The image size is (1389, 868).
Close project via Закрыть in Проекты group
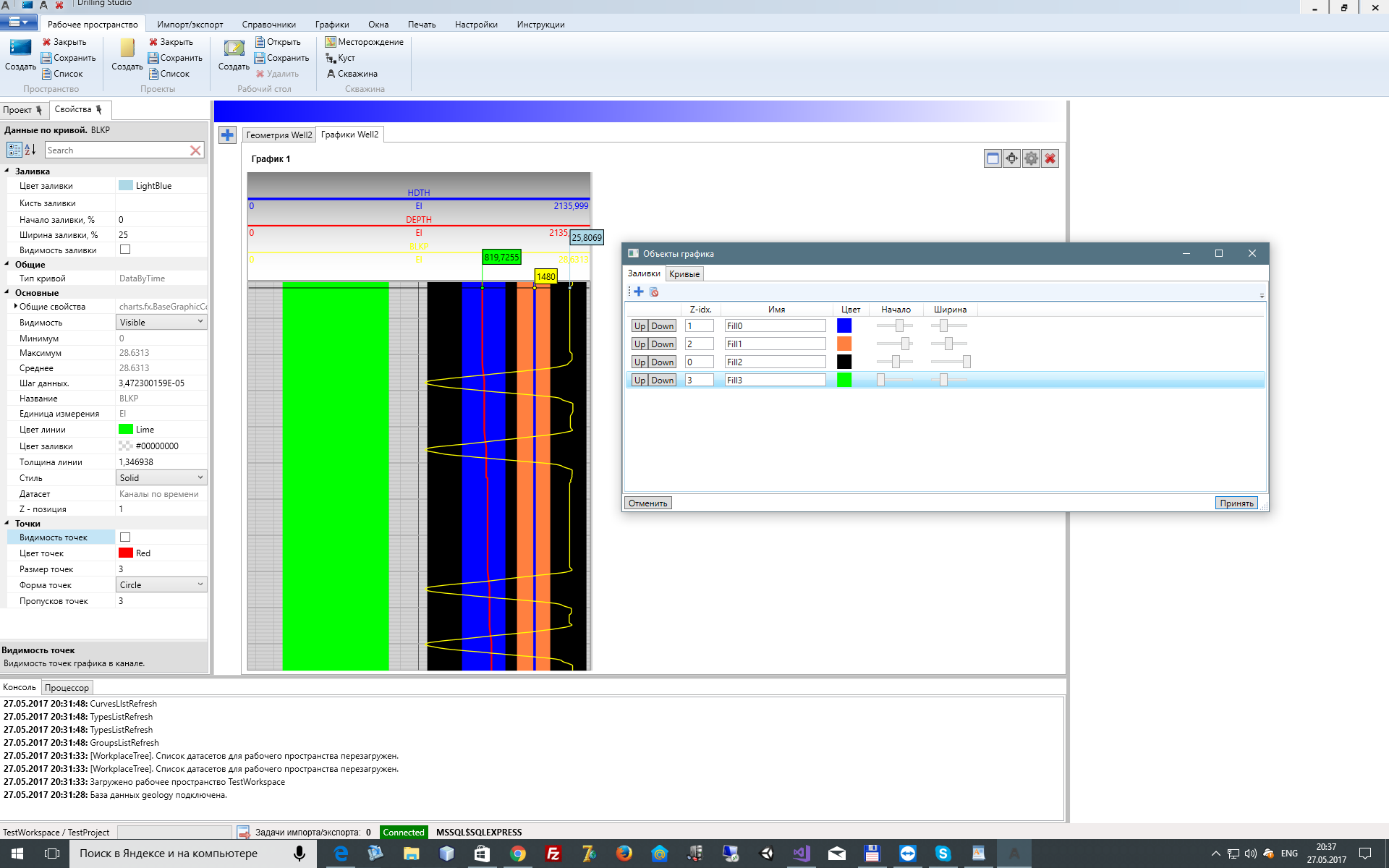tap(171, 42)
